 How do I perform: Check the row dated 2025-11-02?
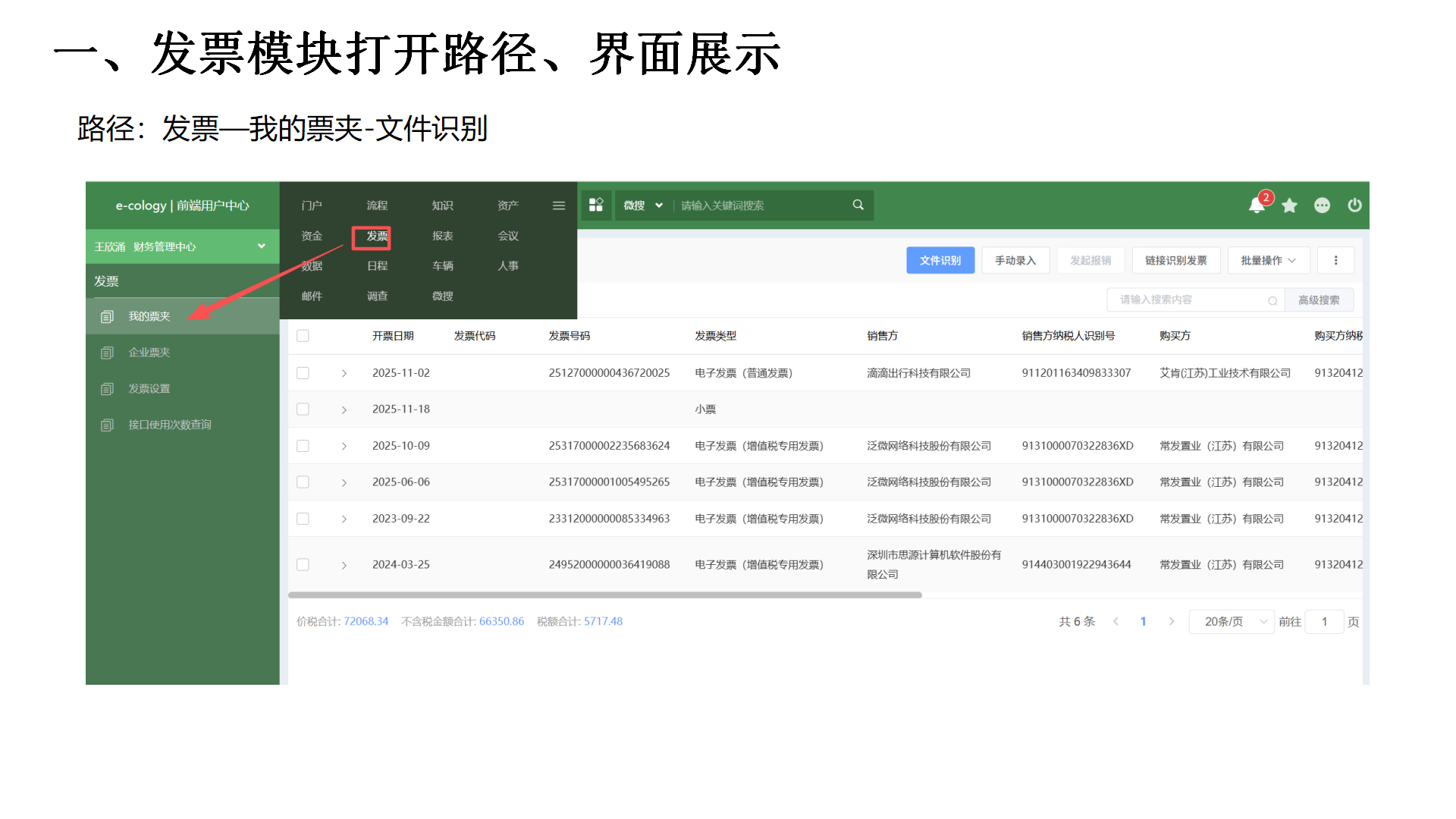(x=303, y=373)
